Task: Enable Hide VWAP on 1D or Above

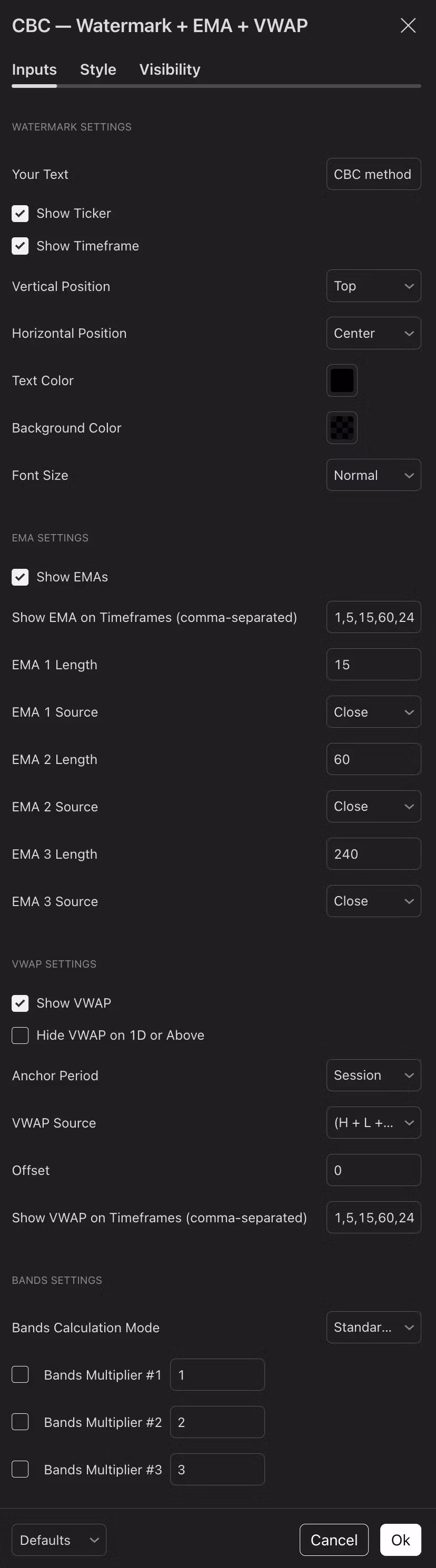Action: point(20,1036)
